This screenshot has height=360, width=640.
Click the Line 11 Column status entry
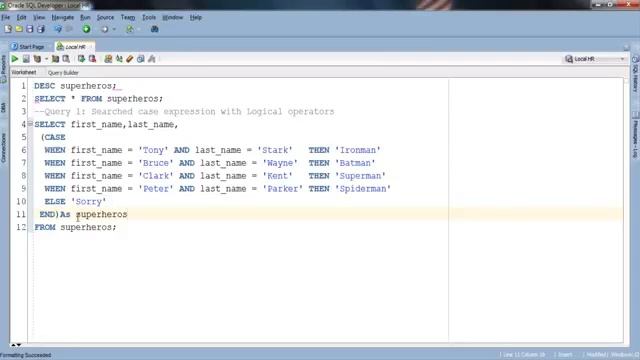click(x=523, y=355)
